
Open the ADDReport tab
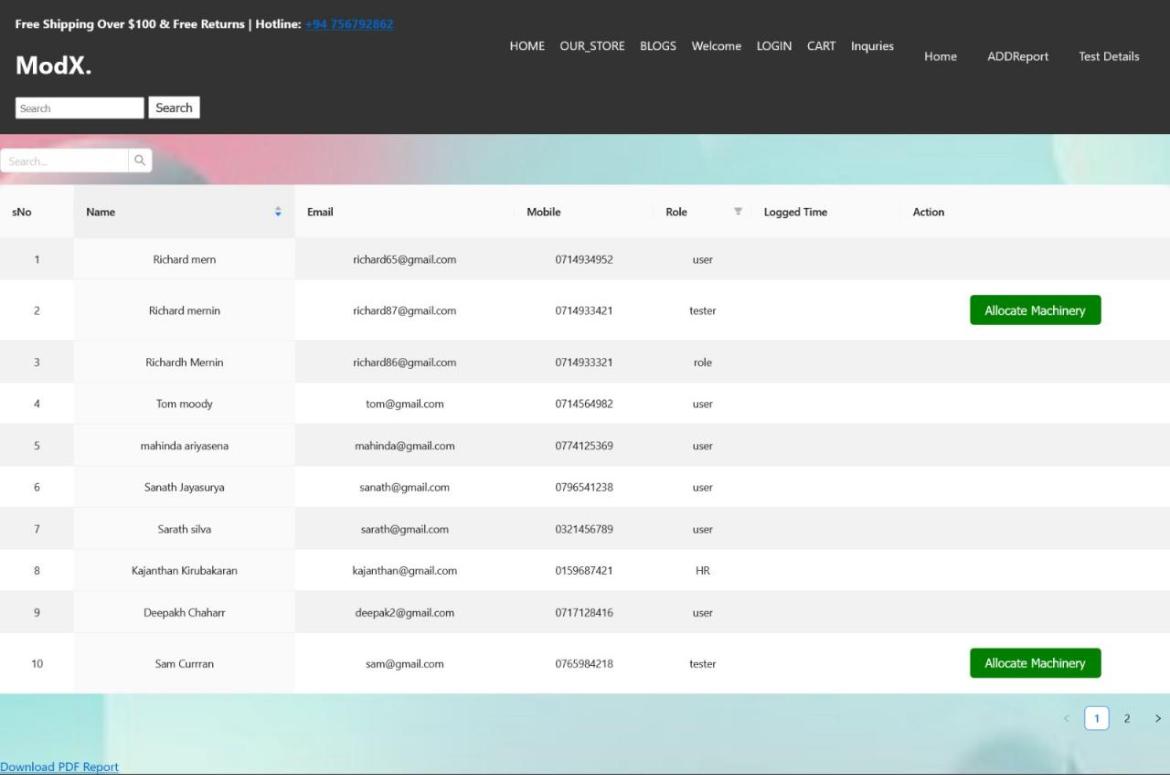[x=1018, y=57]
